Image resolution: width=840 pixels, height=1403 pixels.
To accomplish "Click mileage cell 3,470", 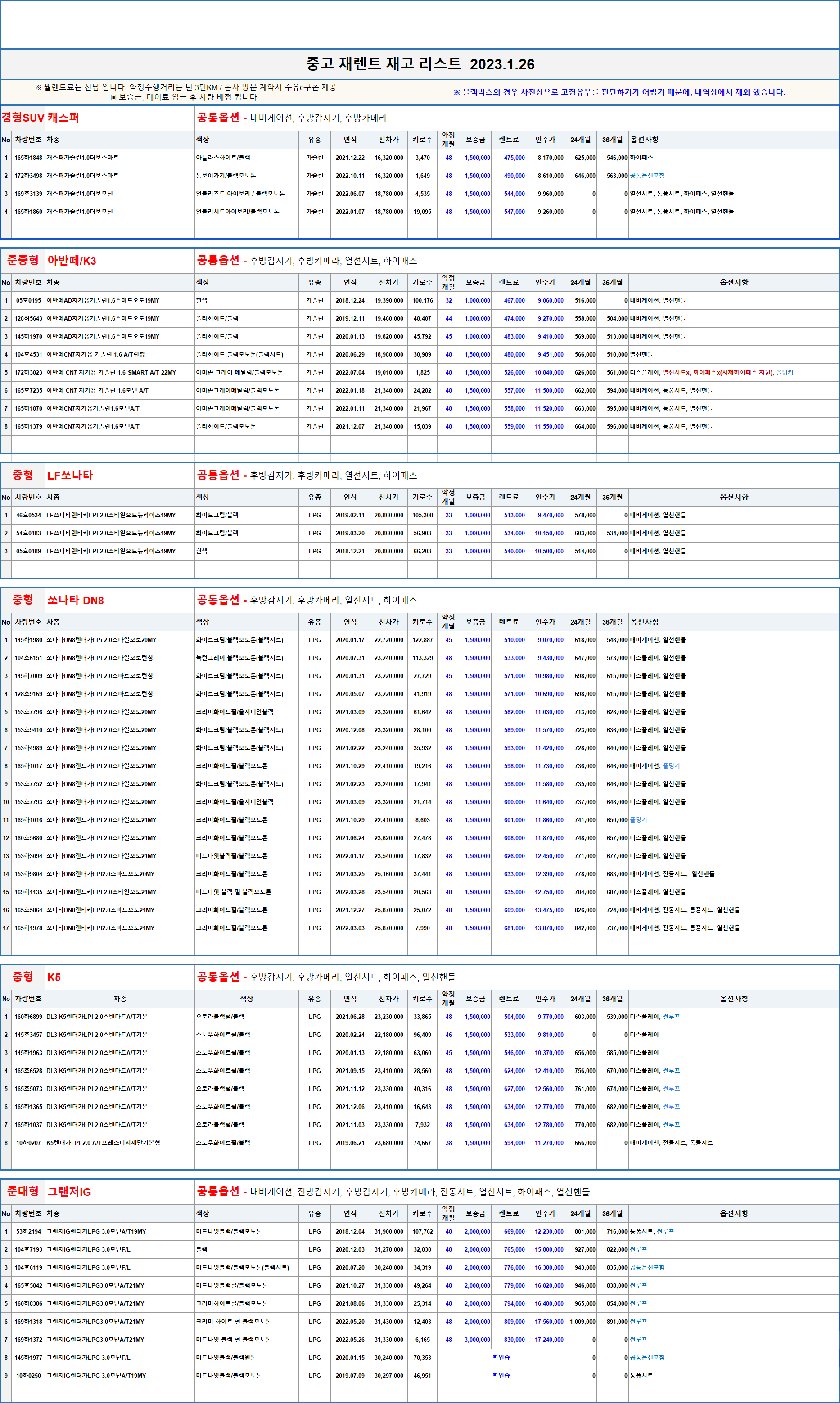I will [422, 158].
